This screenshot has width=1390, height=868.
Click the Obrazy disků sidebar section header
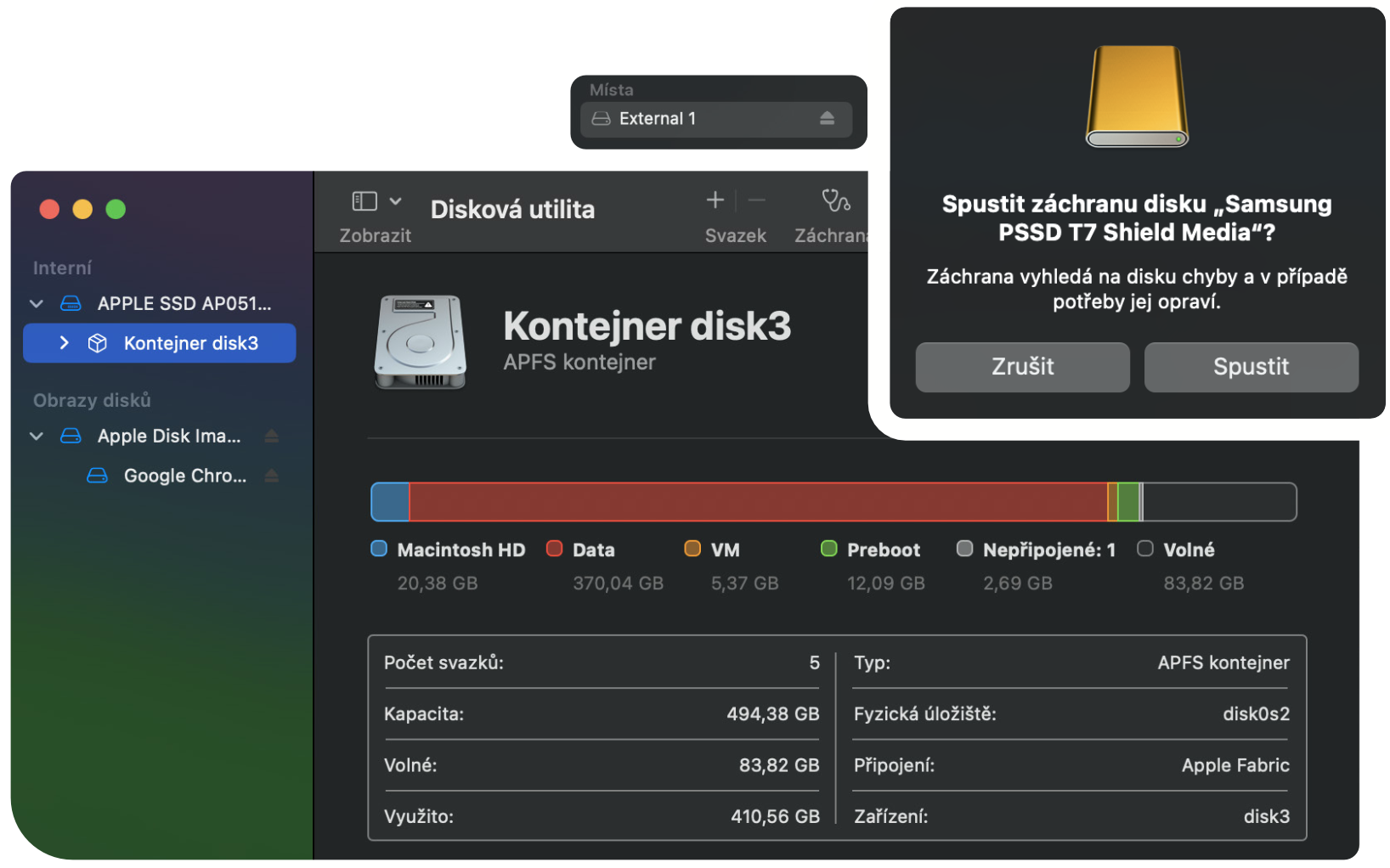point(92,400)
